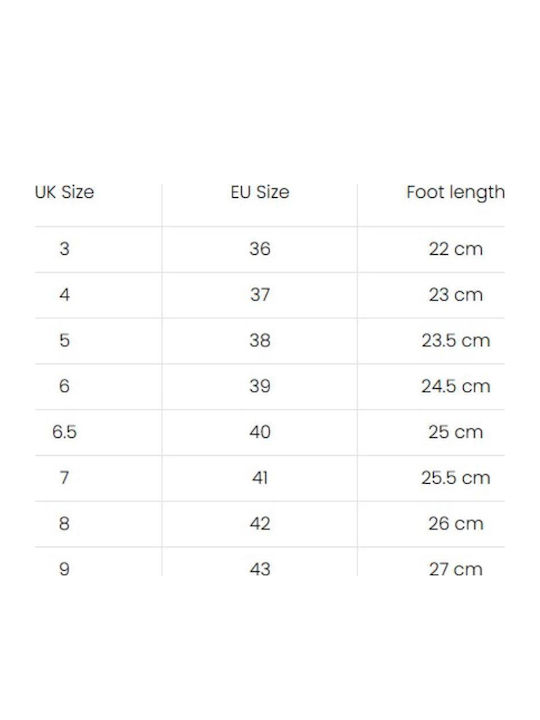Select EU size 38 cell

[x=260, y=340]
